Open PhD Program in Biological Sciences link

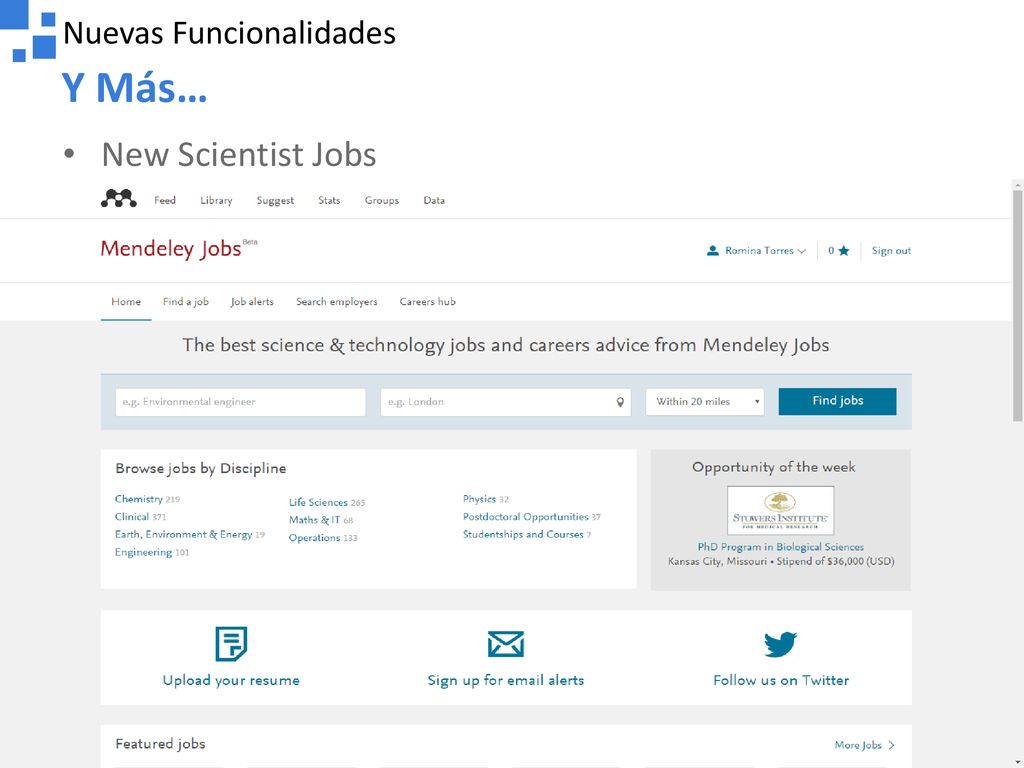[780, 547]
